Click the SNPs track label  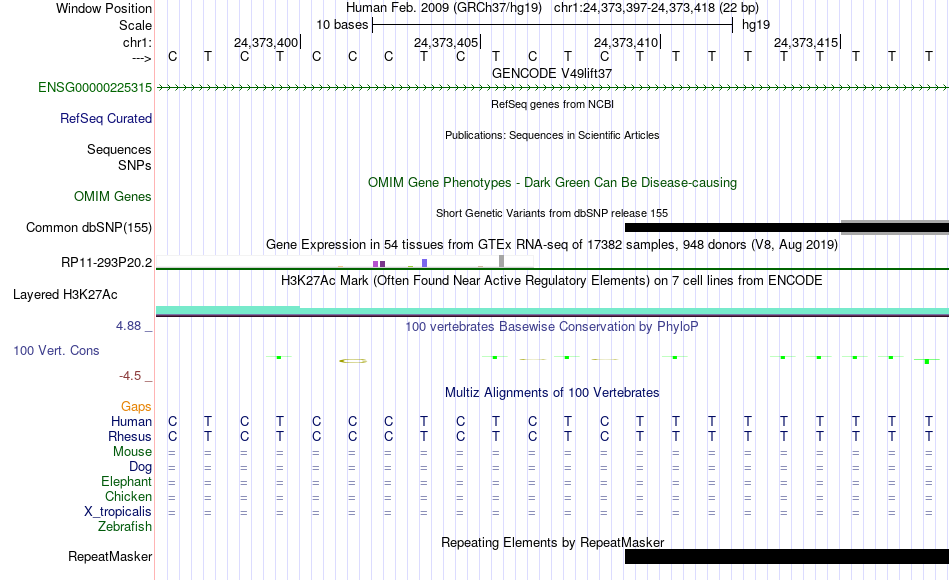tap(135, 165)
